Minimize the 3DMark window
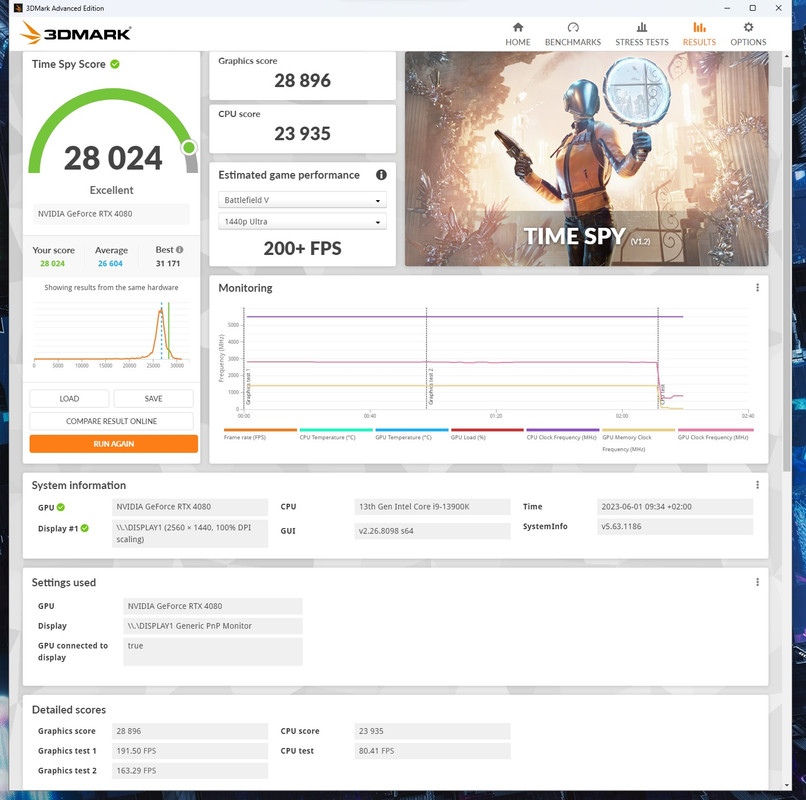This screenshot has height=800, width=806. coord(727,8)
